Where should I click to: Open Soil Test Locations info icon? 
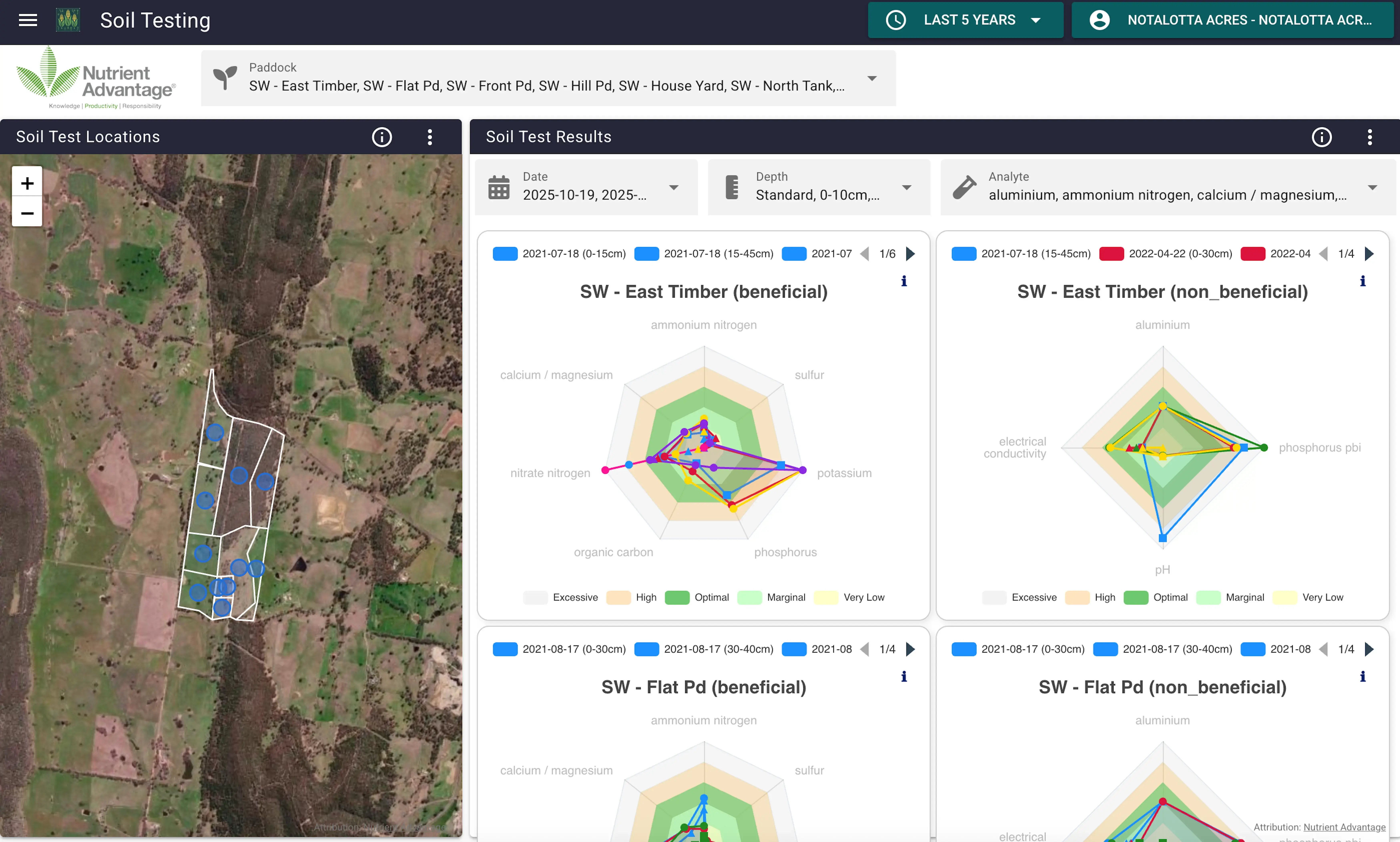click(x=382, y=137)
